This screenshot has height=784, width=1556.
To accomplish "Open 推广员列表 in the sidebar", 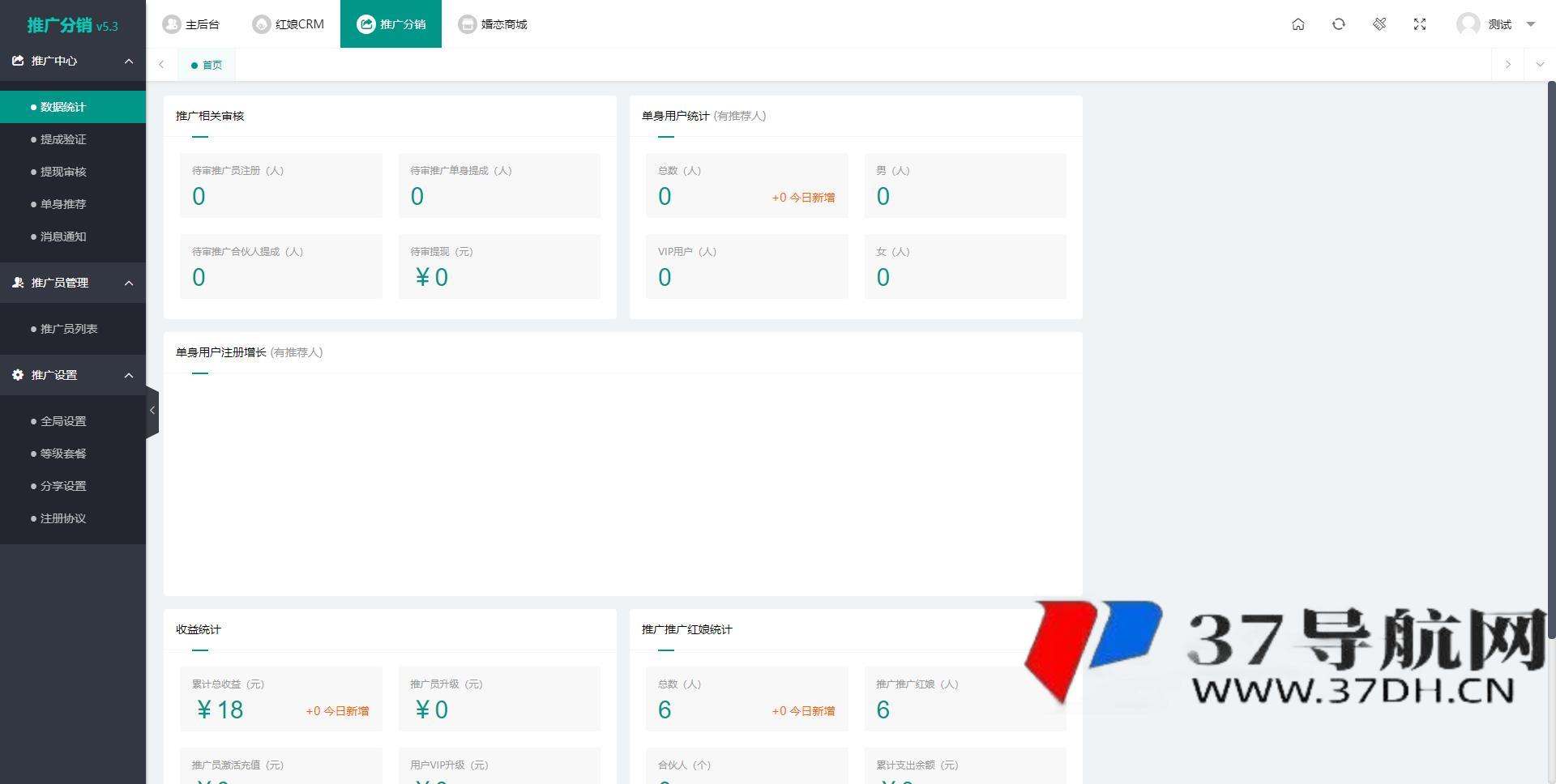I will point(69,329).
